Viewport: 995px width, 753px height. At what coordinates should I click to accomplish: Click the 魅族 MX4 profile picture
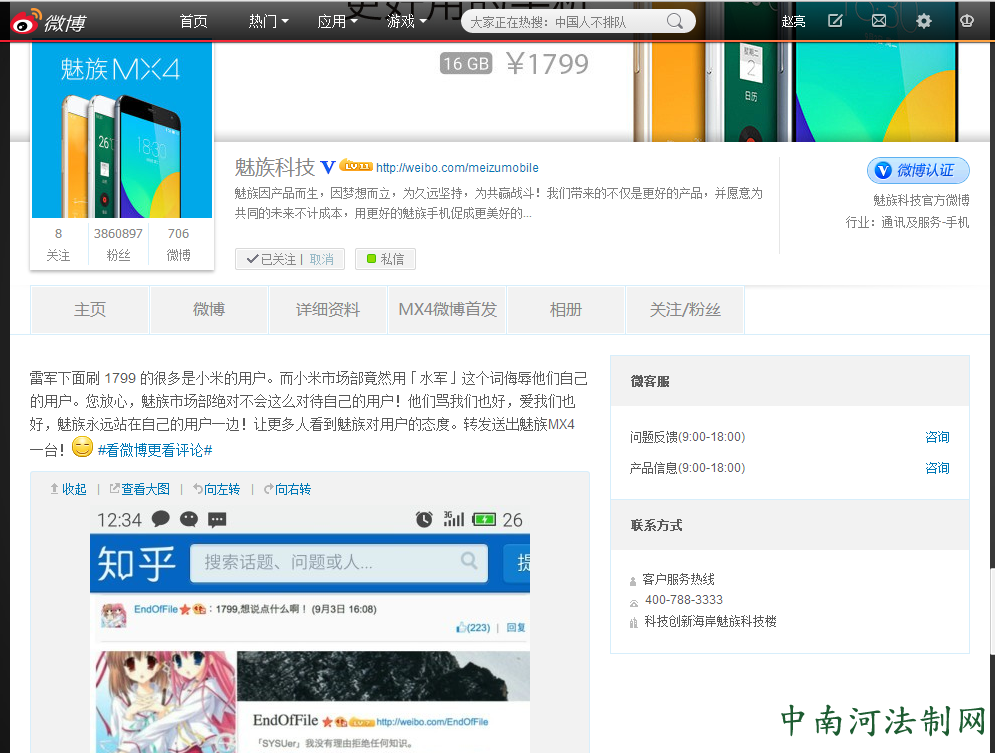[x=122, y=131]
